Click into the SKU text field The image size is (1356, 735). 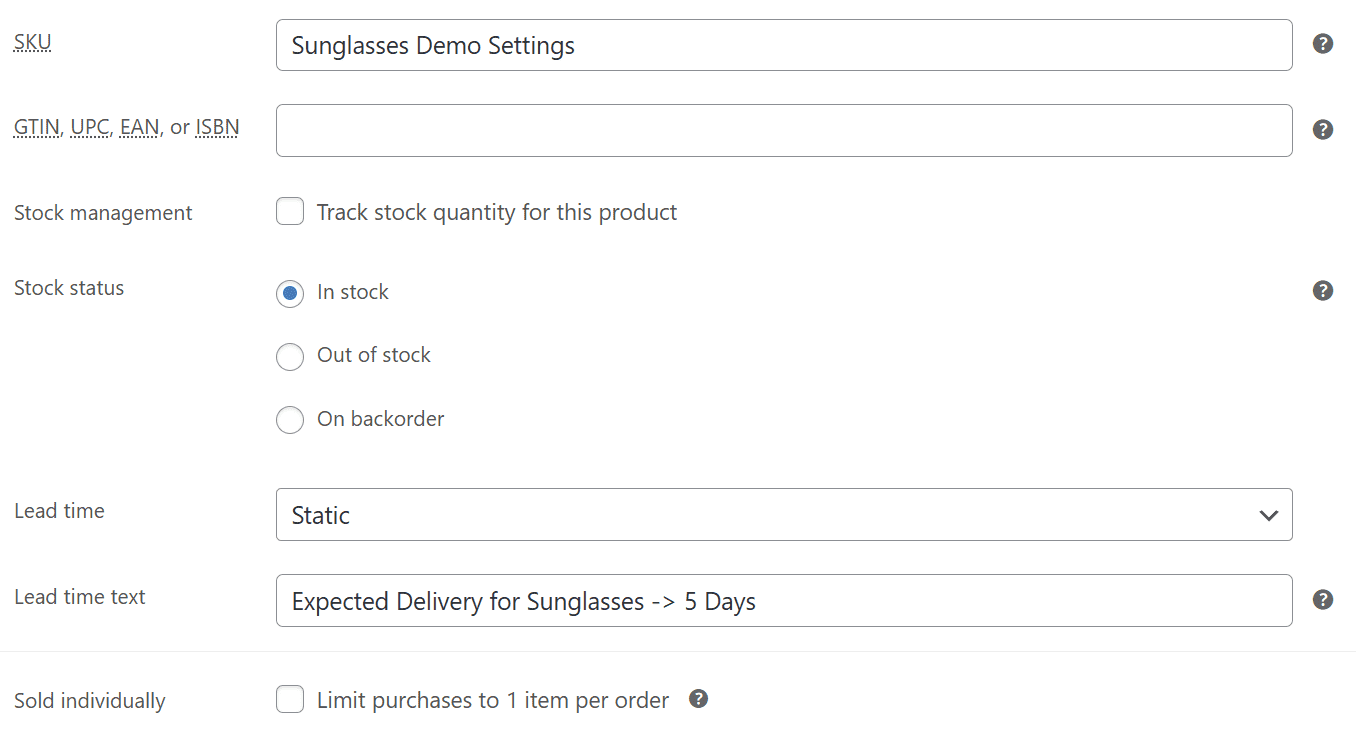point(784,45)
